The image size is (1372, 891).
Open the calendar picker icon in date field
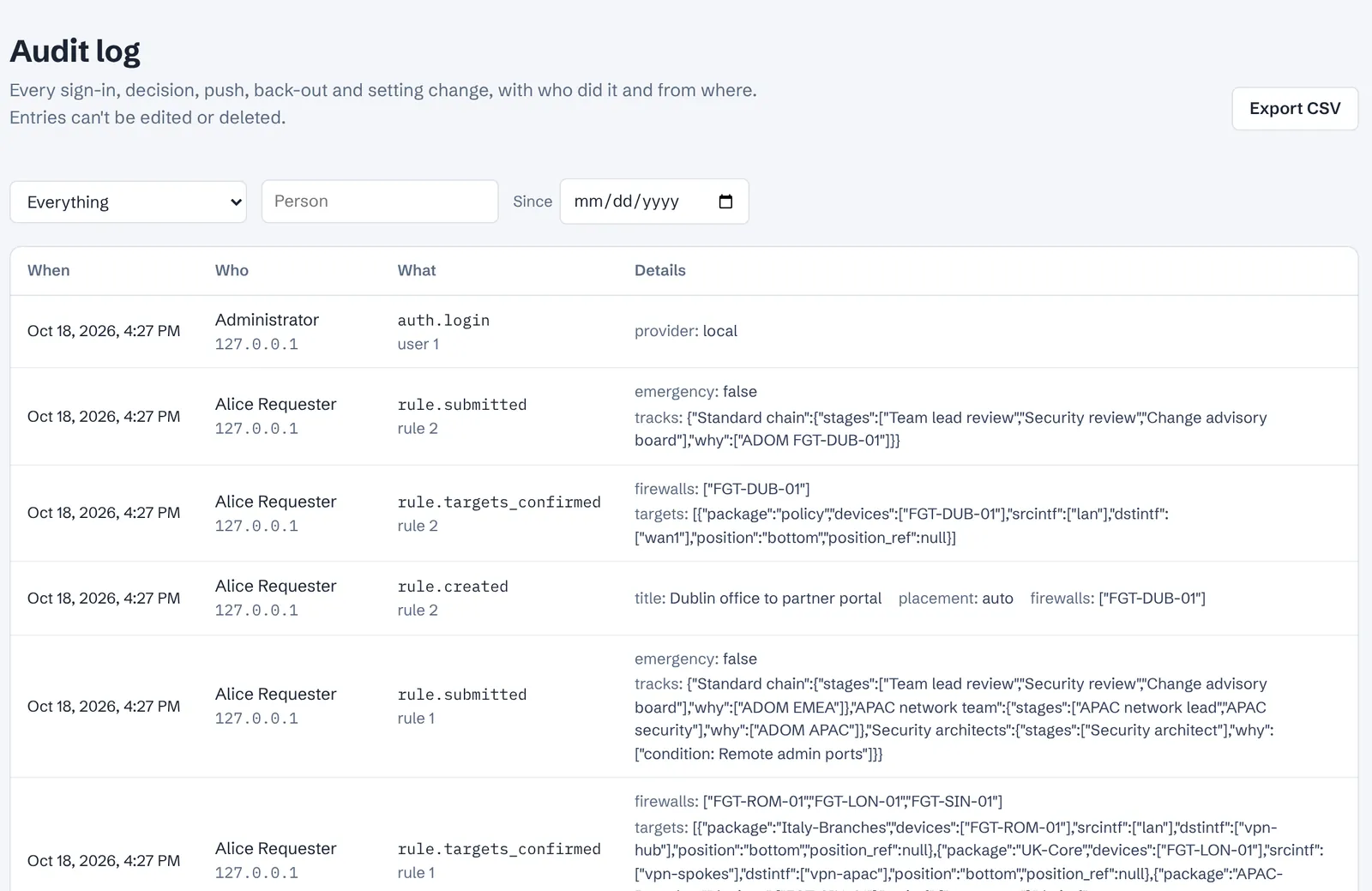point(725,202)
